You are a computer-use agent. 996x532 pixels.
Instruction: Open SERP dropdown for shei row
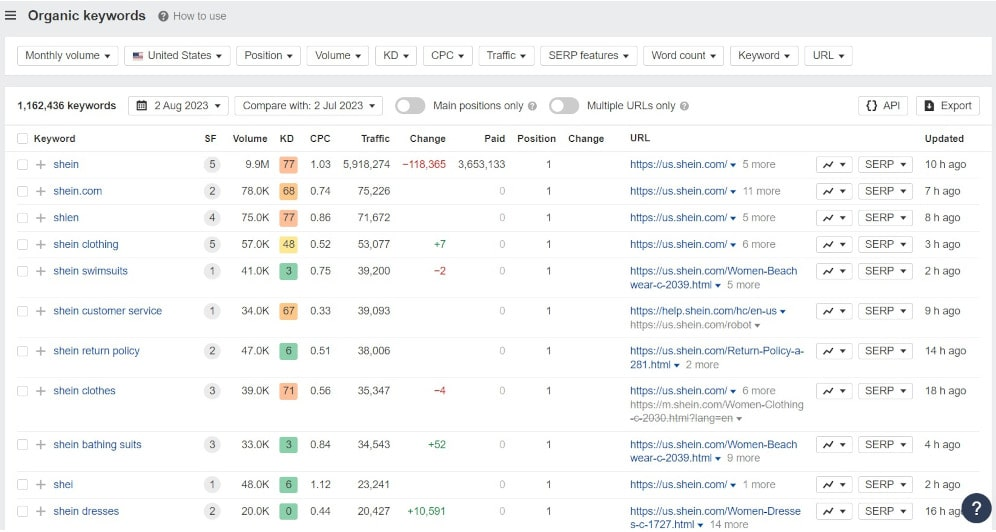pos(885,485)
